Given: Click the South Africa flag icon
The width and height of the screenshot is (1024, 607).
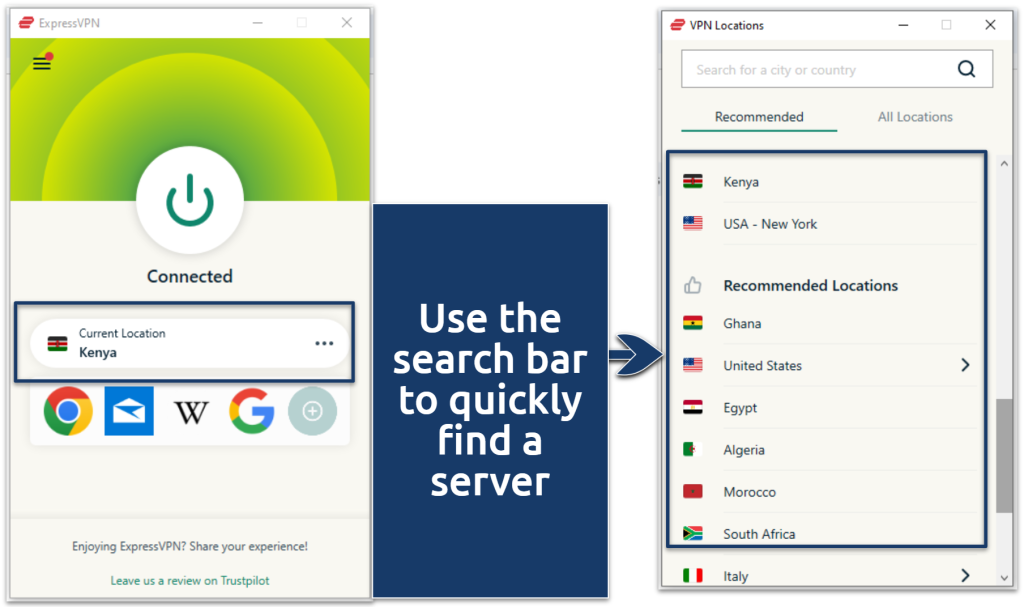Looking at the screenshot, I should 693,534.
